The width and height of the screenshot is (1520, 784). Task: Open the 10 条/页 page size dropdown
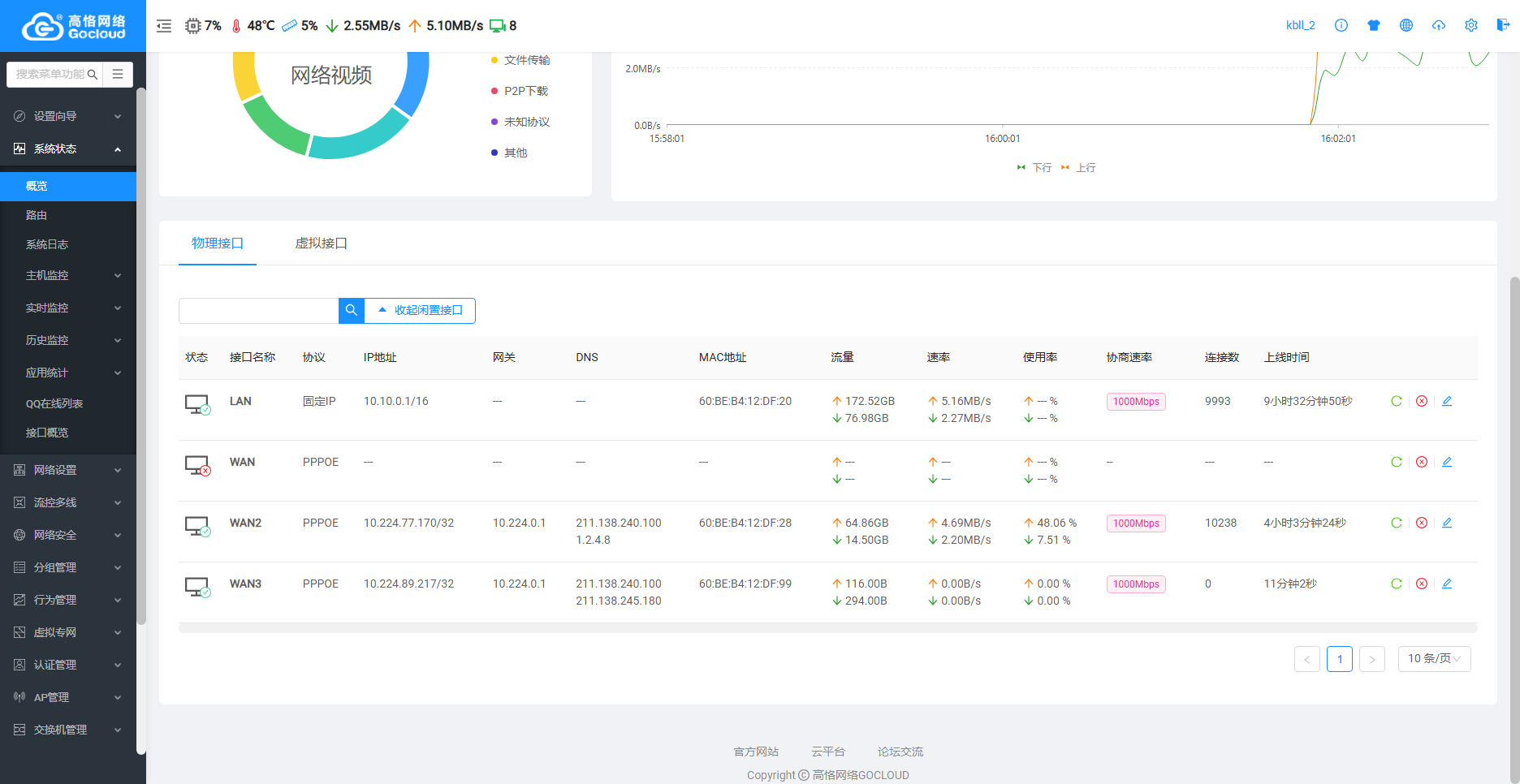click(1434, 658)
